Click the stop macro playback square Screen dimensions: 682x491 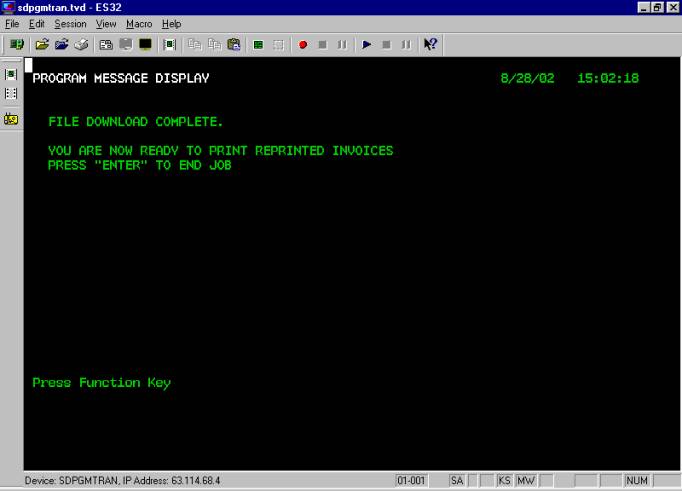click(386, 44)
